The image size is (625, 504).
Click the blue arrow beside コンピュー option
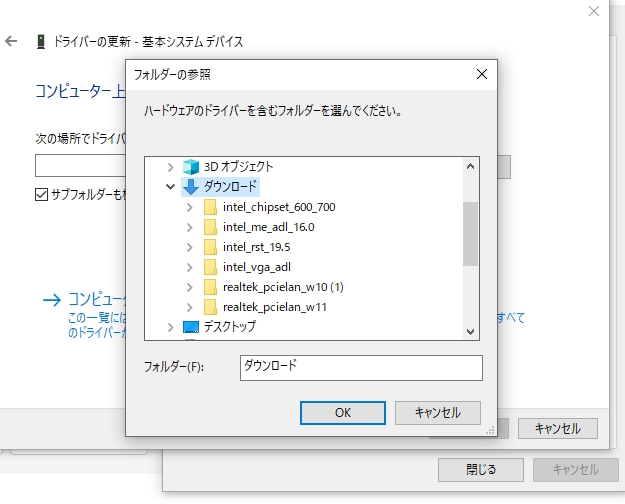click(52, 300)
